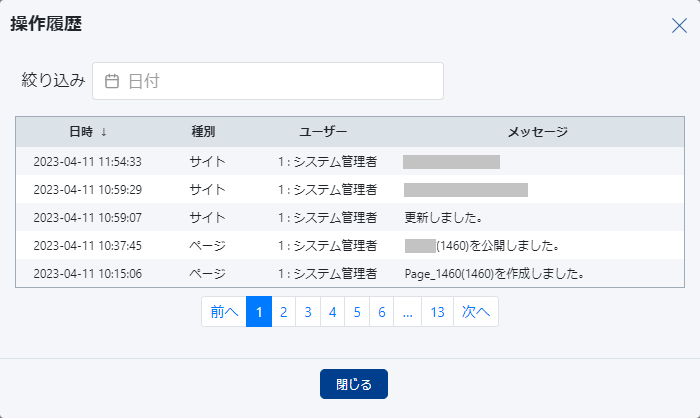Jump to last page 13
The image size is (700, 418).
[437, 312]
